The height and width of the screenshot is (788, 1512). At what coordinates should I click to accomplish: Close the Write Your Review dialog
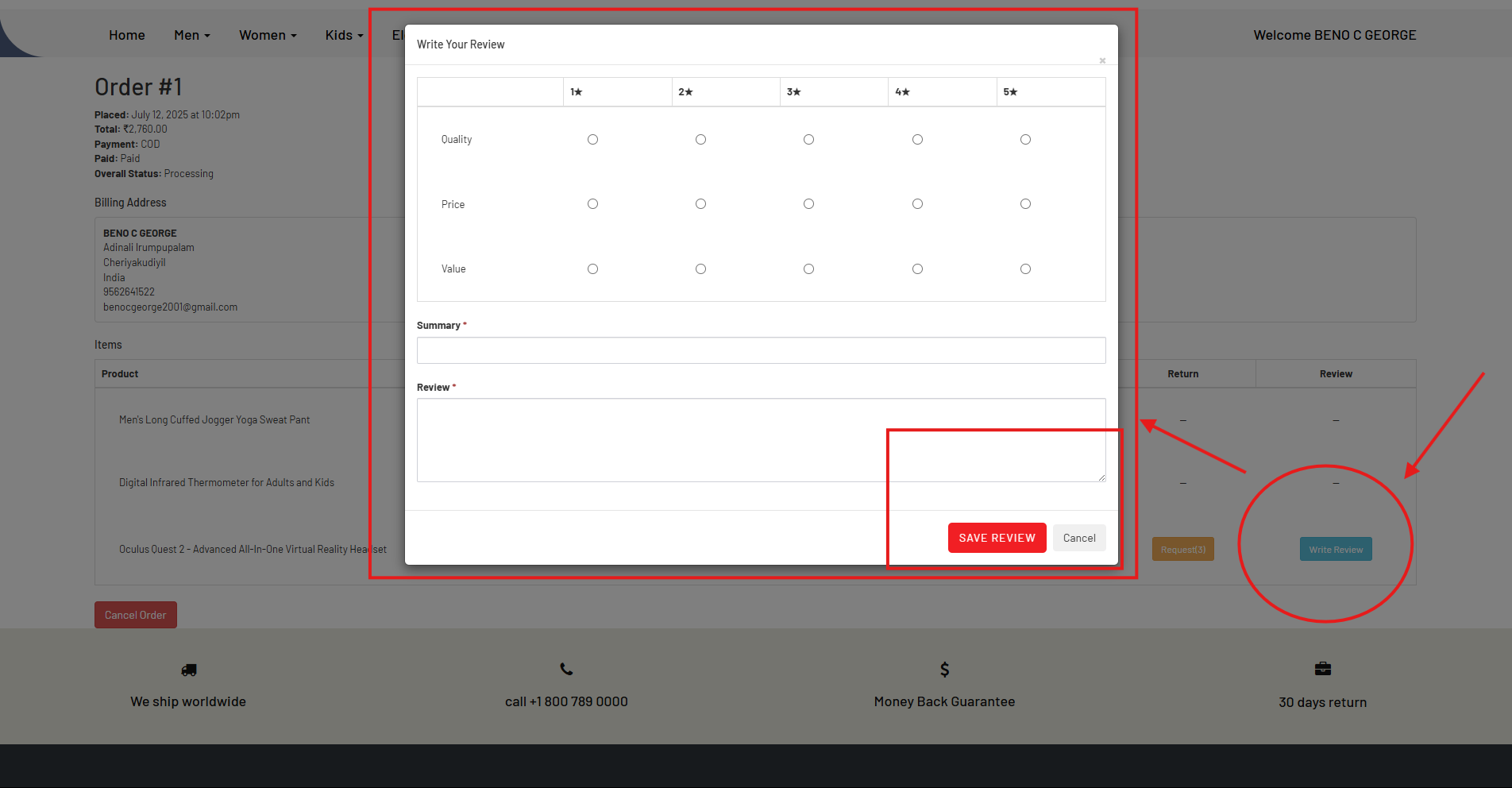tap(1102, 60)
